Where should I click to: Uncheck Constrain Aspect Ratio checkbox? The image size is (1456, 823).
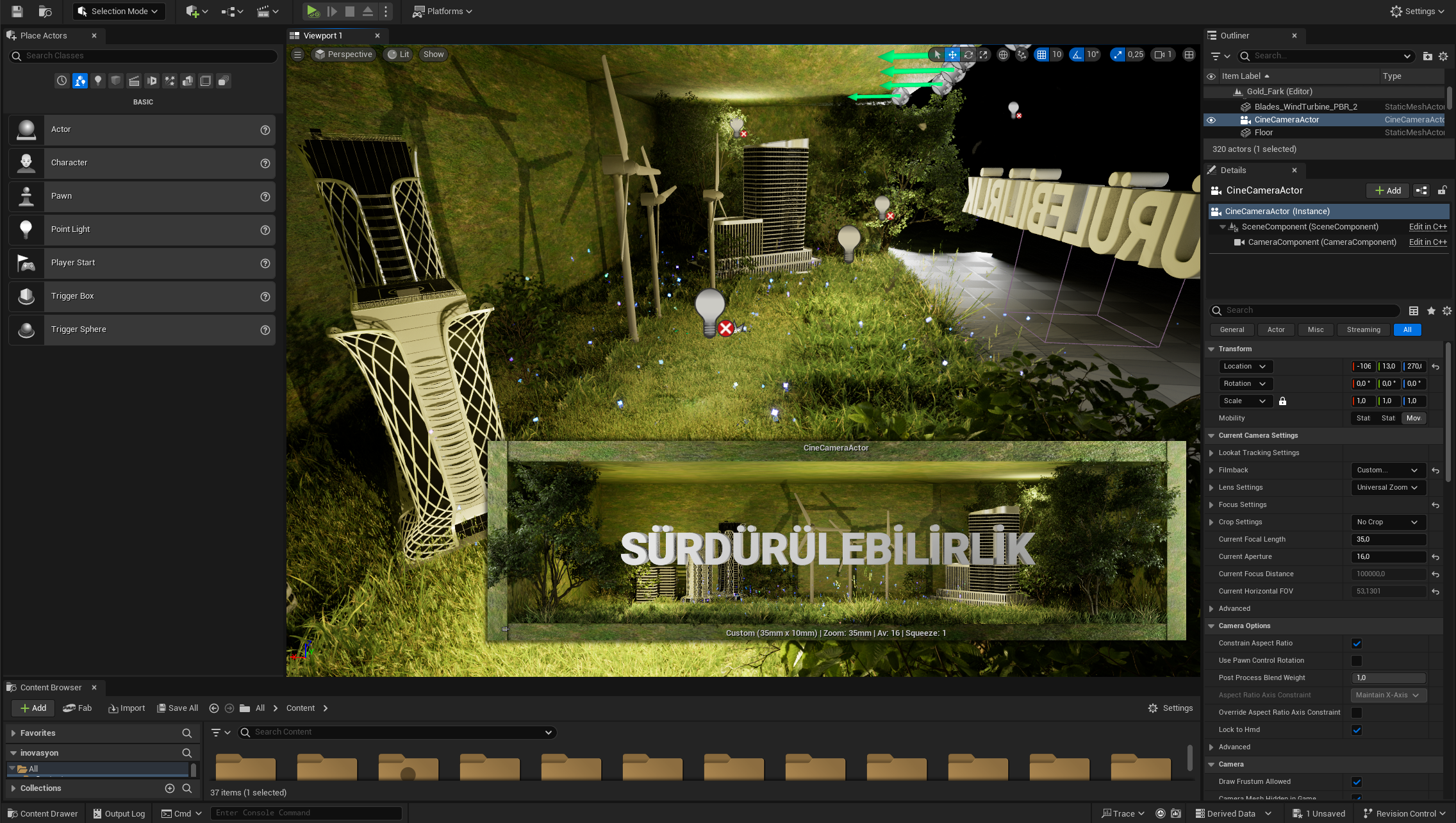tap(1357, 644)
